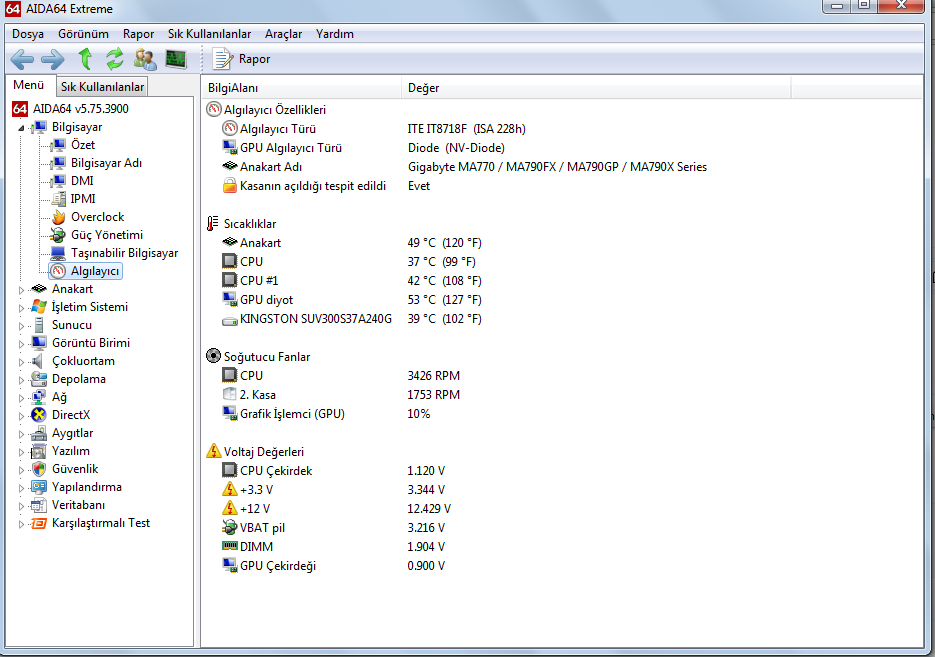The height and width of the screenshot is (657, 935).
Task: Click the Soğutucu Fanlar fan icon
Action: coord(213,357)
